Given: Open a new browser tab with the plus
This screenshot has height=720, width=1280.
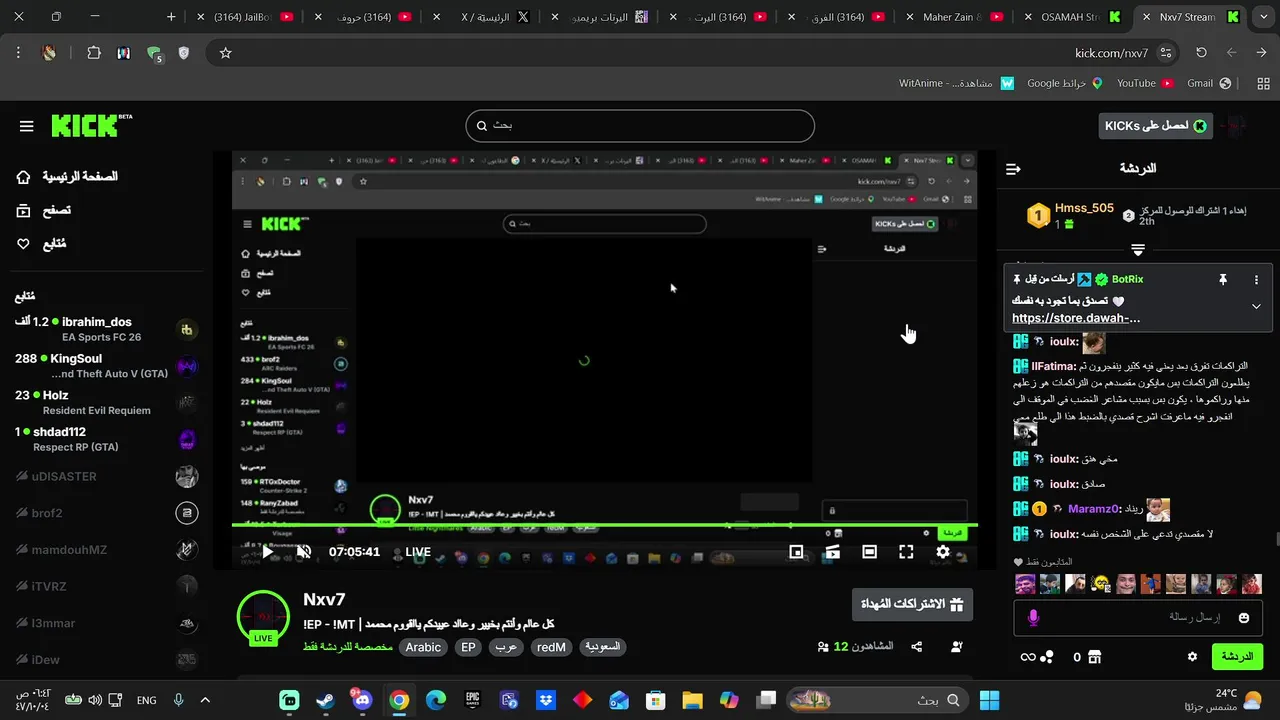Looking at the screenshot, I should point(171,17).
